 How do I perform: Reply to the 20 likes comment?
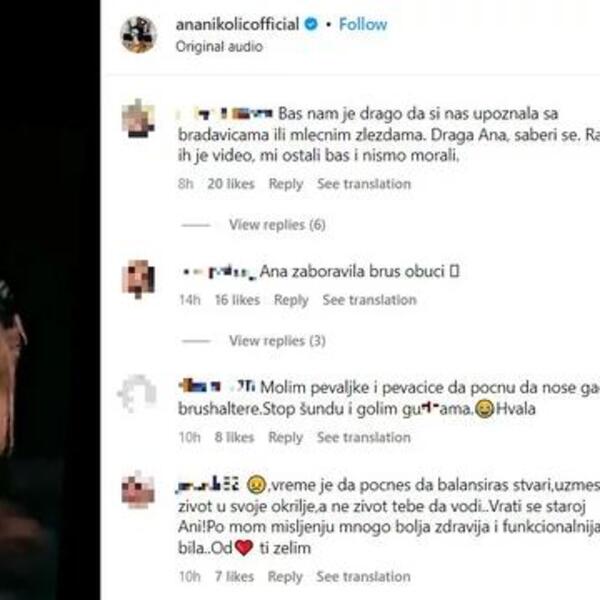tap(286, 184)
